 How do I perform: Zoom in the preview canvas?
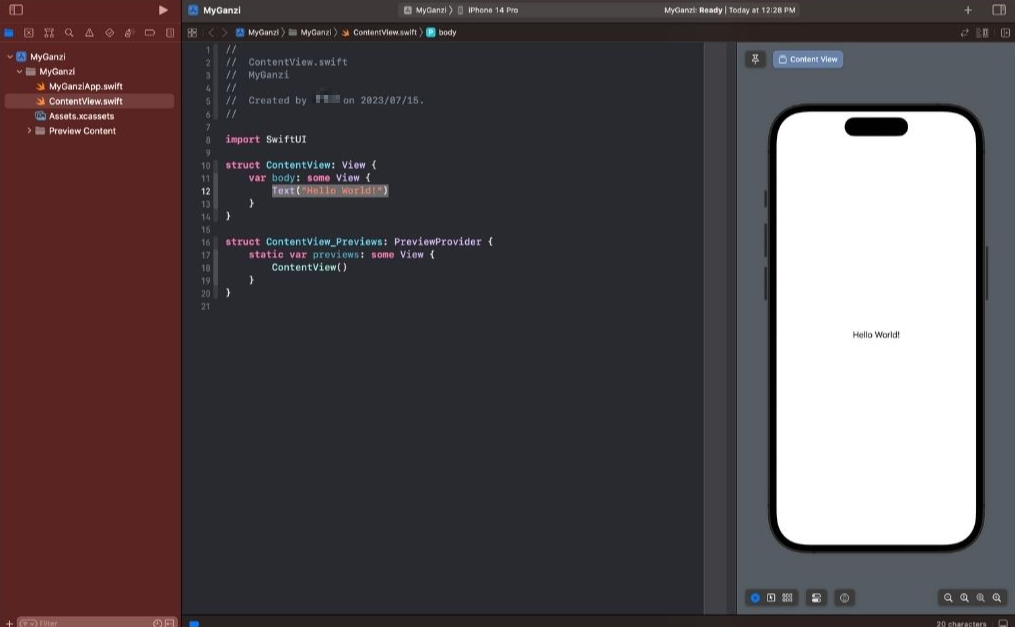[x=997, y=598]
